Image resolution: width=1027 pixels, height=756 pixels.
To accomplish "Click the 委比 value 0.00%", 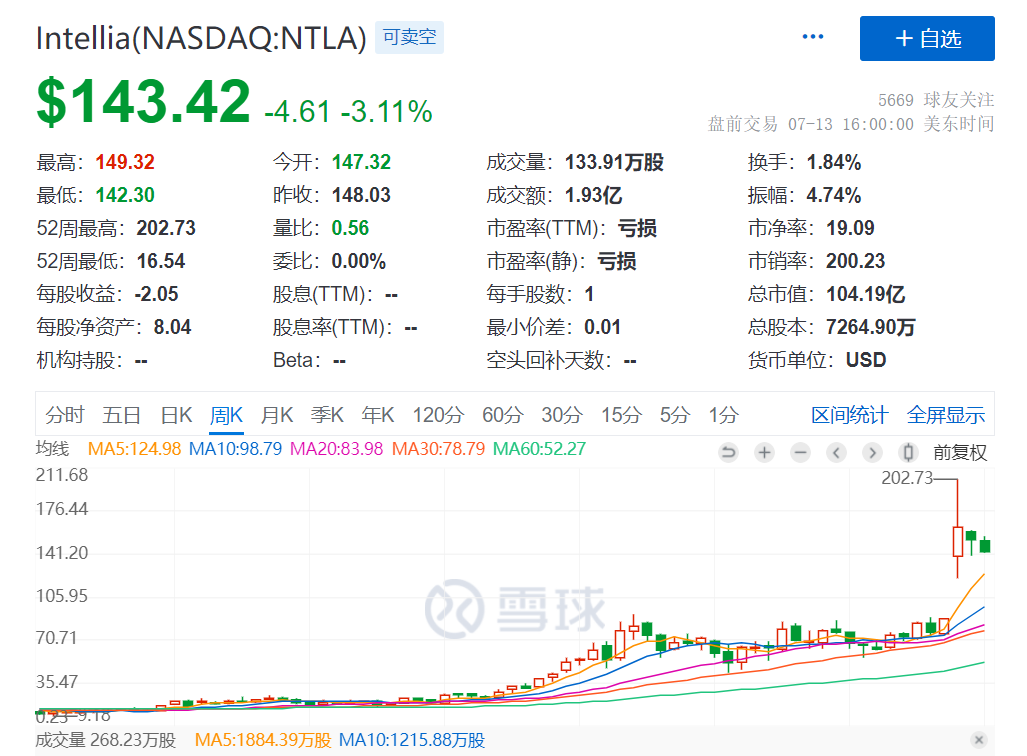I will pos(359,261).
